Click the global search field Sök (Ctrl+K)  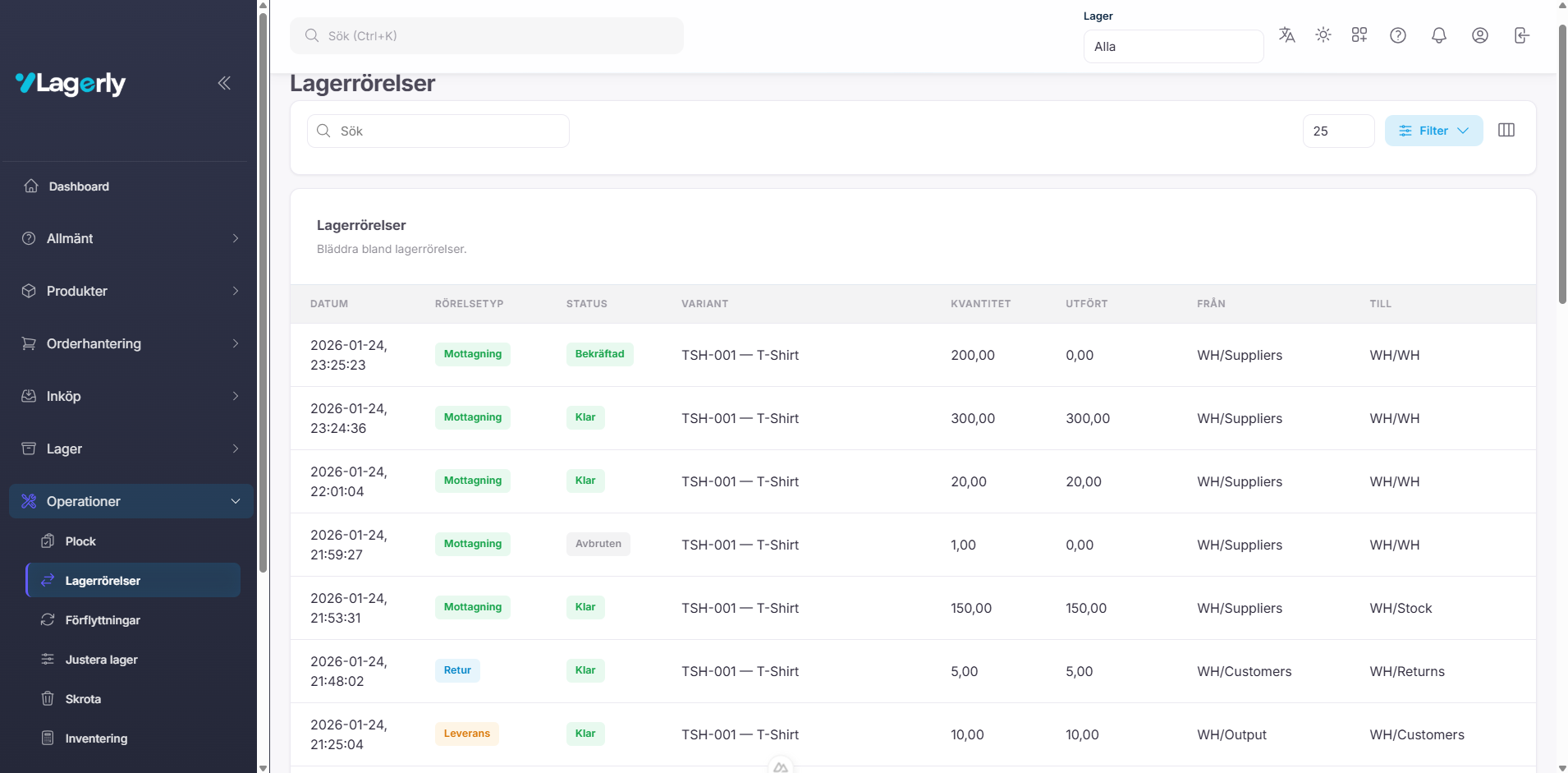(x=486, y=36)
